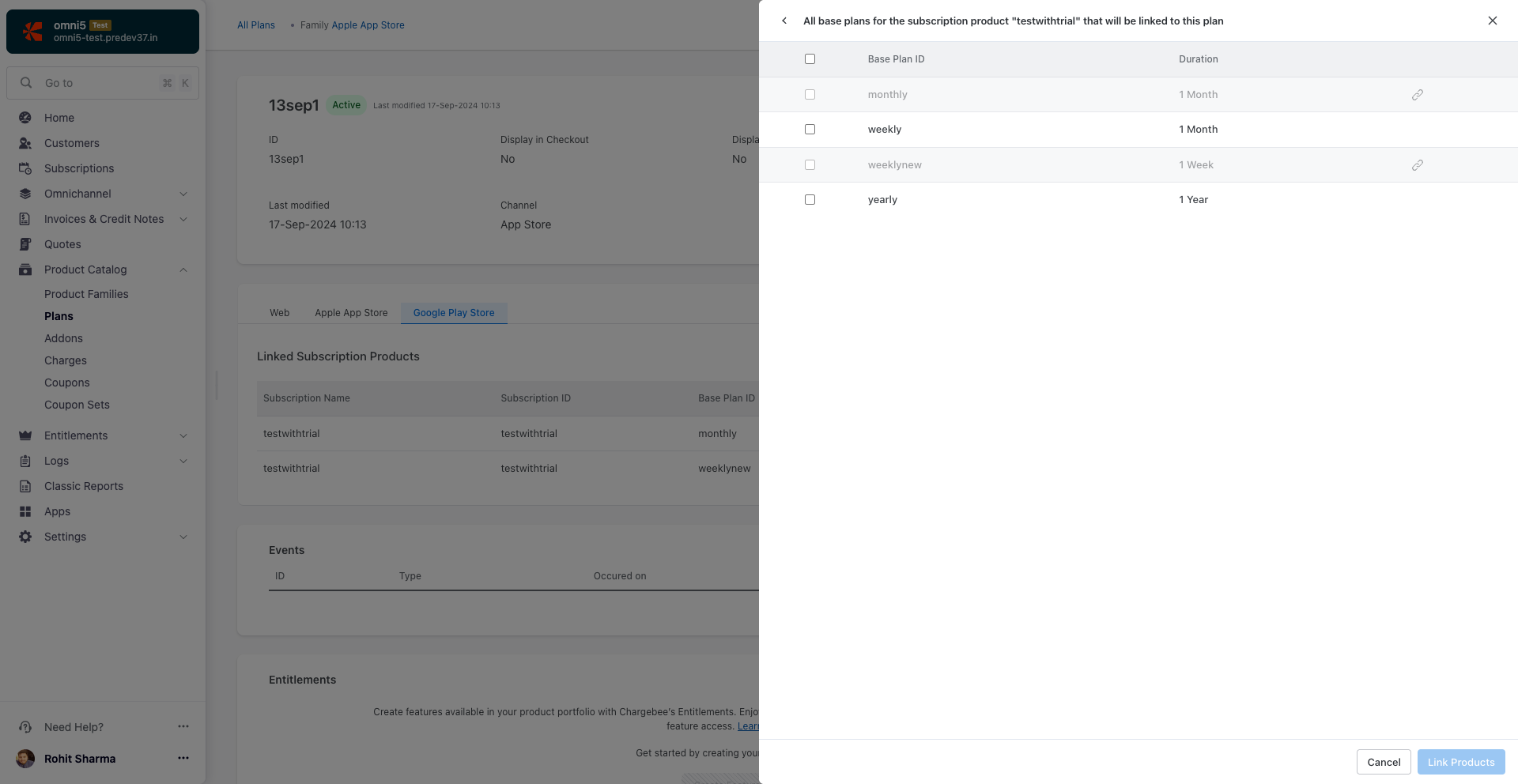Switch to the Apple App Store tab
The image size is (1518, 784).
(x=351, y=313)
